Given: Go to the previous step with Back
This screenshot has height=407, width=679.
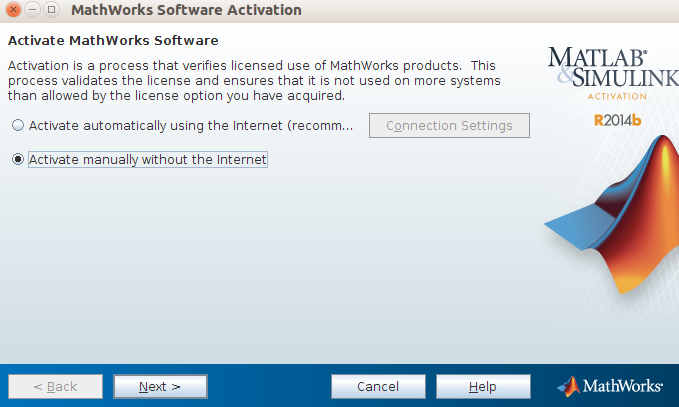Looking at the screenshot, I should coord(55,386).
